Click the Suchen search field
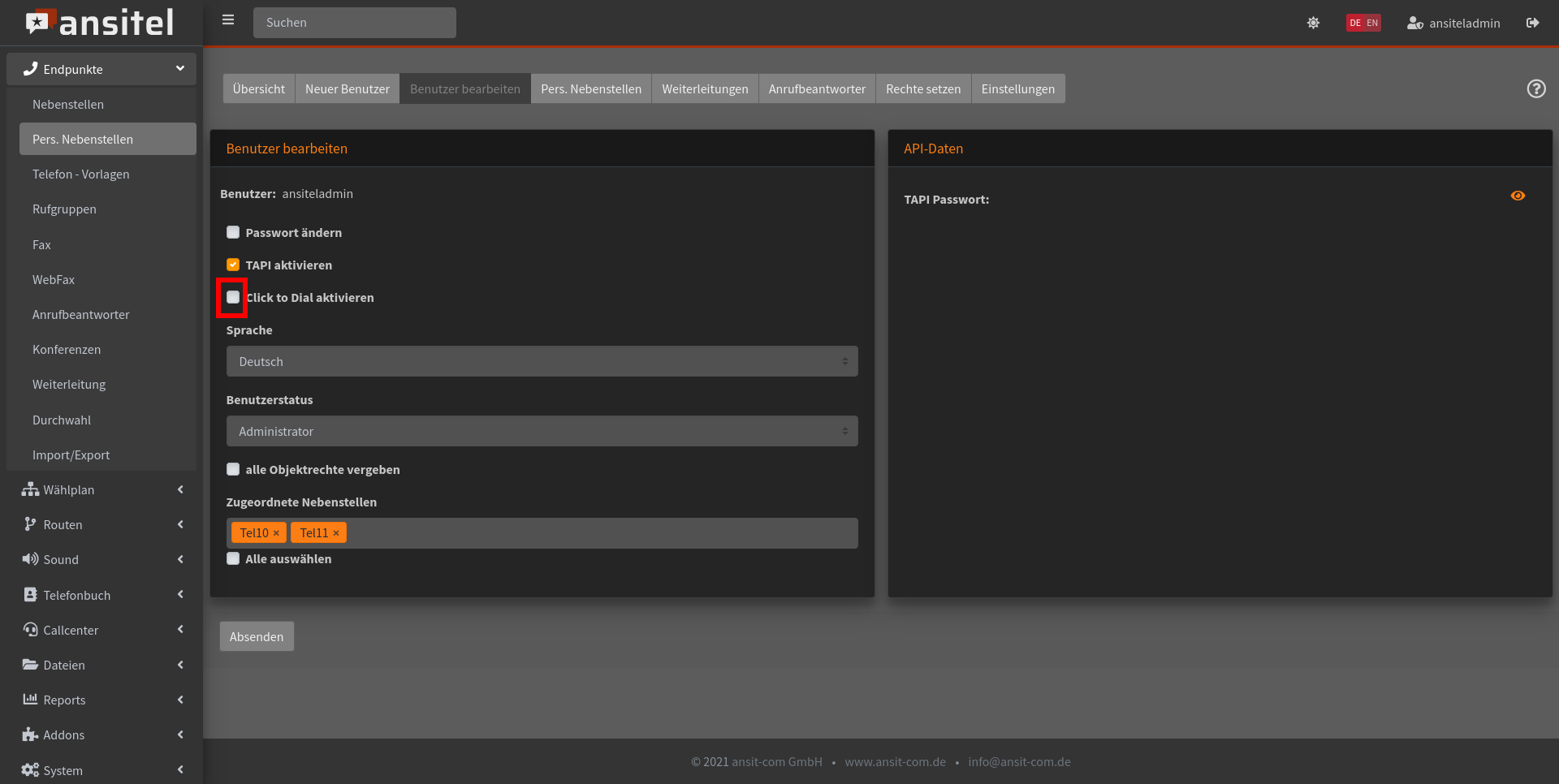 [355, 23]
